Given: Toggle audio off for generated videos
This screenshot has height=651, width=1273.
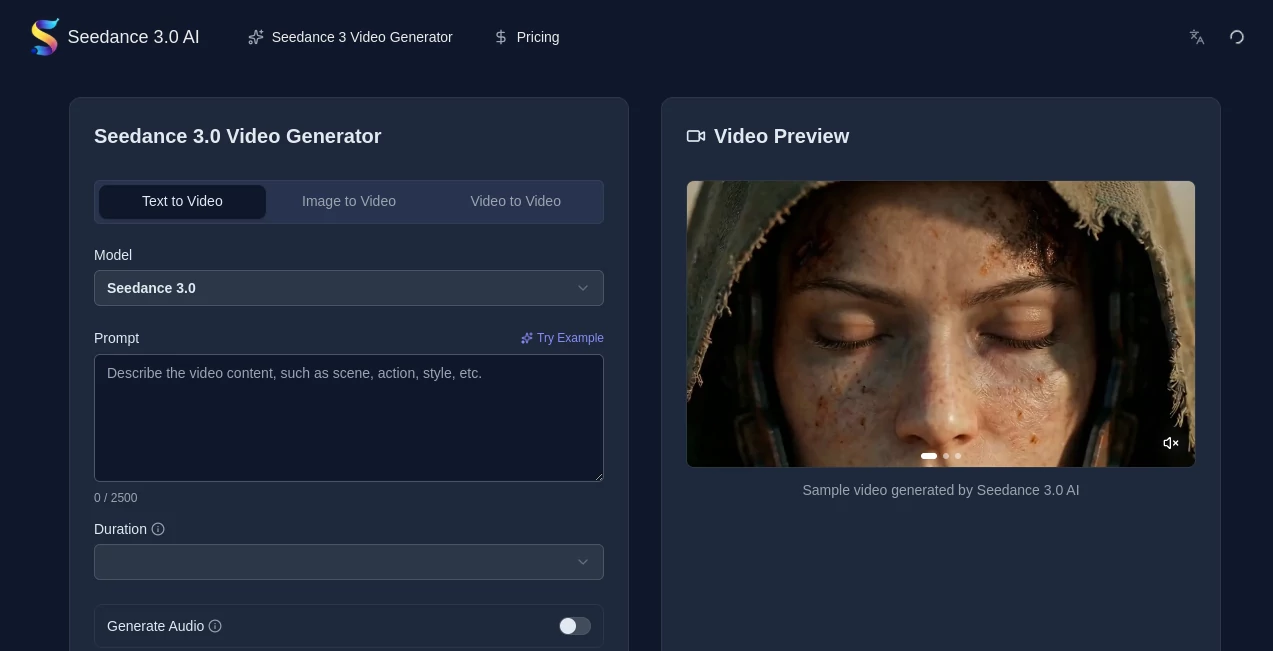Looking at the screenshot, I should point(574,626).
